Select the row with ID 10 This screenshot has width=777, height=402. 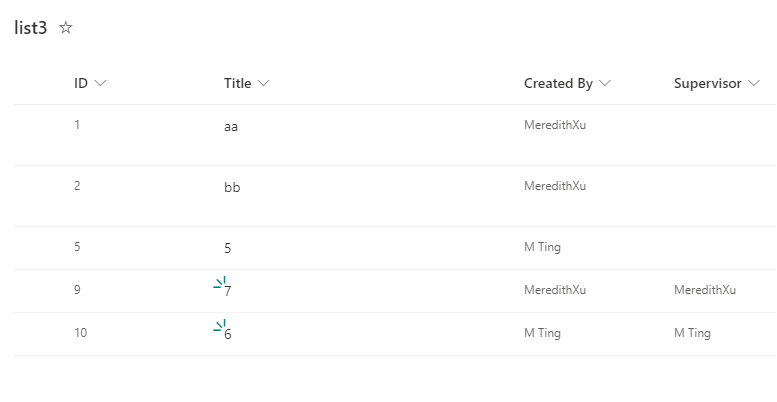(395, 334)
